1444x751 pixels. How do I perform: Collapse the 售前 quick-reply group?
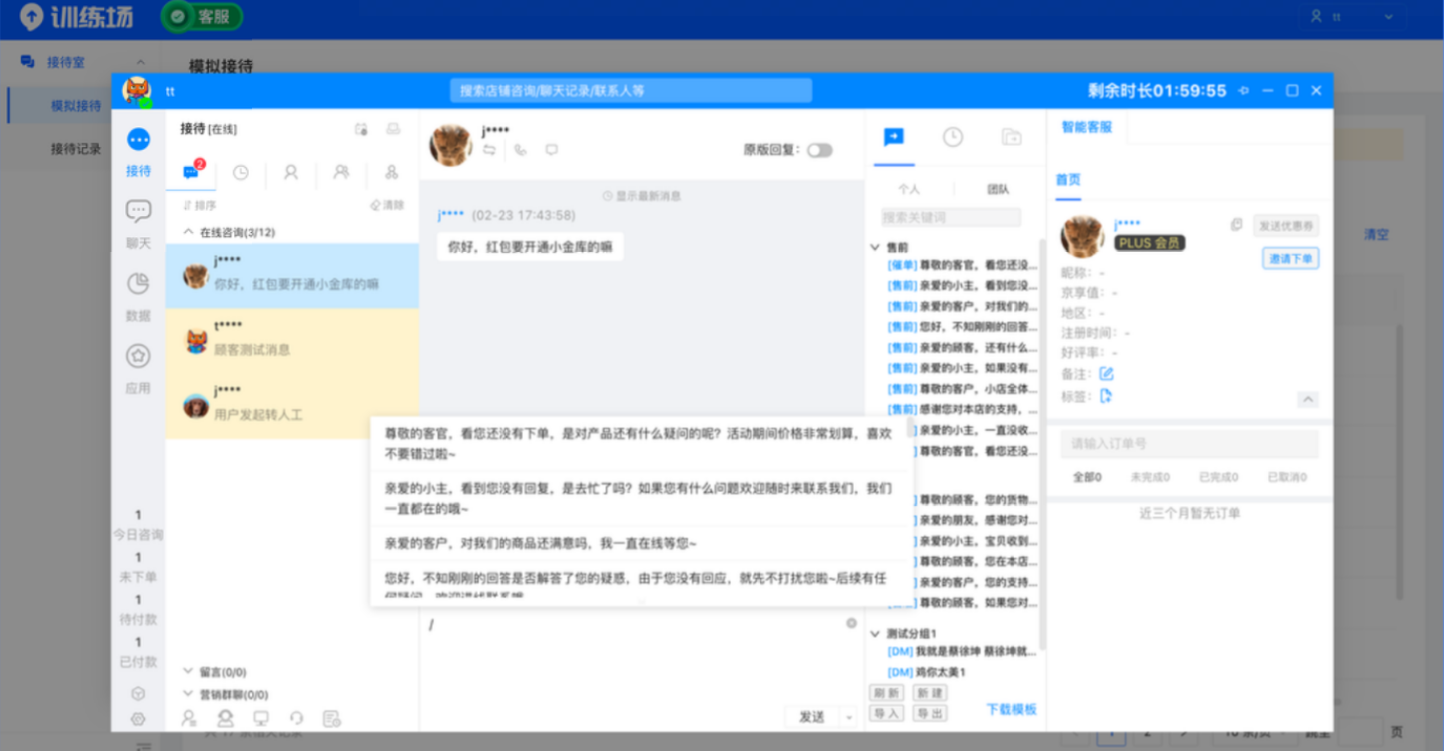tap(876, 247)
